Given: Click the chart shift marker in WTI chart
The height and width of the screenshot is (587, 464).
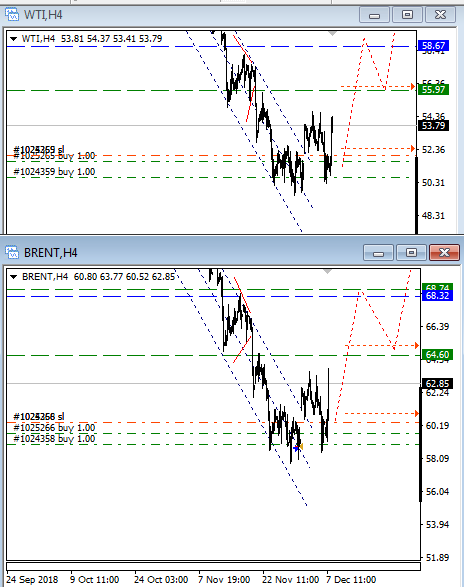Looking at the screenshot, I should pyautogui.click(x=332, y=34).
